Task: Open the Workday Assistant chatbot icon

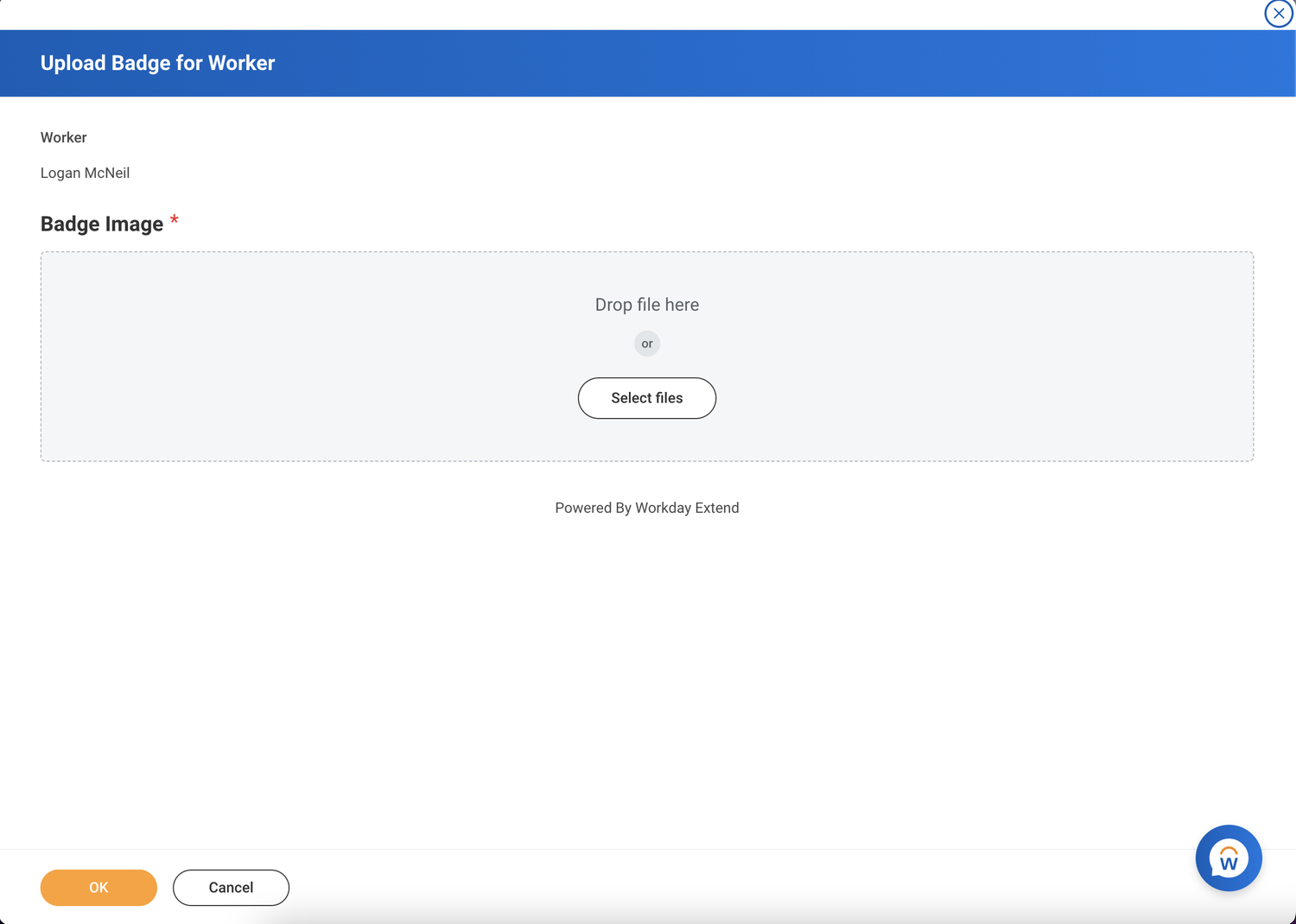Action: [x=1228, y=858]
